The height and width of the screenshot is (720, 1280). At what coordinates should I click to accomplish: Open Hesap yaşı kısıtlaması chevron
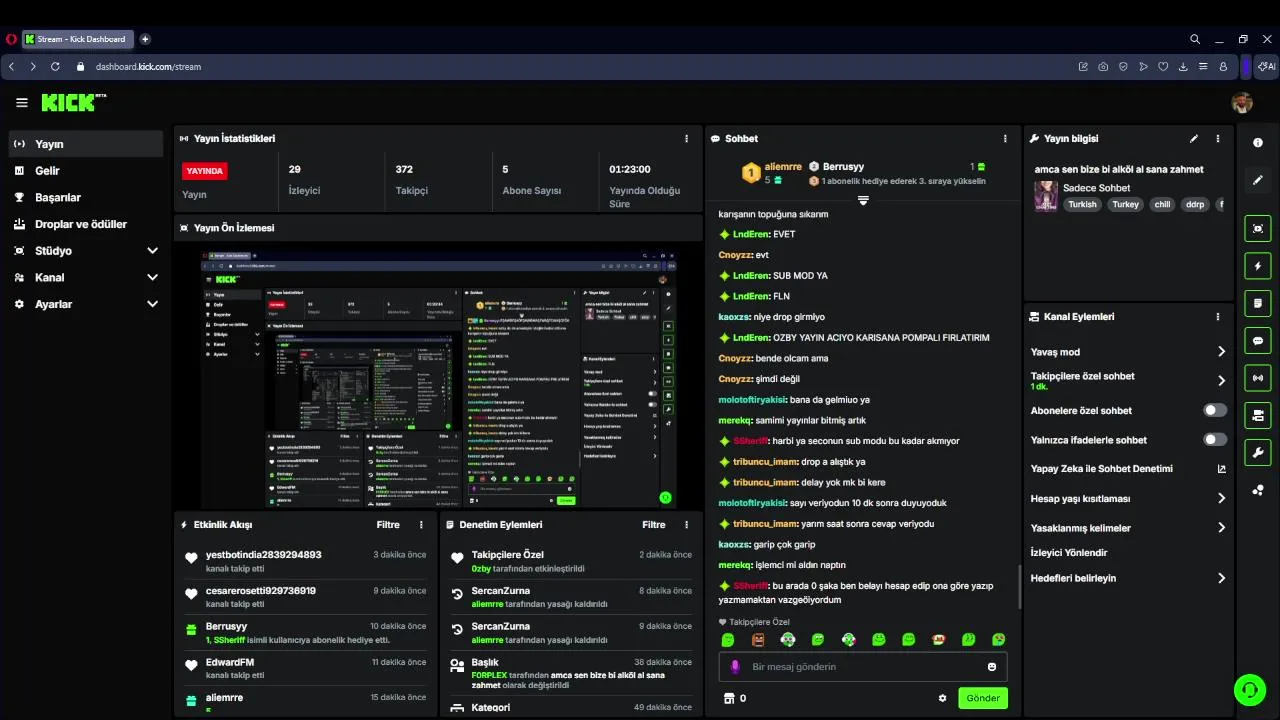pos(1221,498)
